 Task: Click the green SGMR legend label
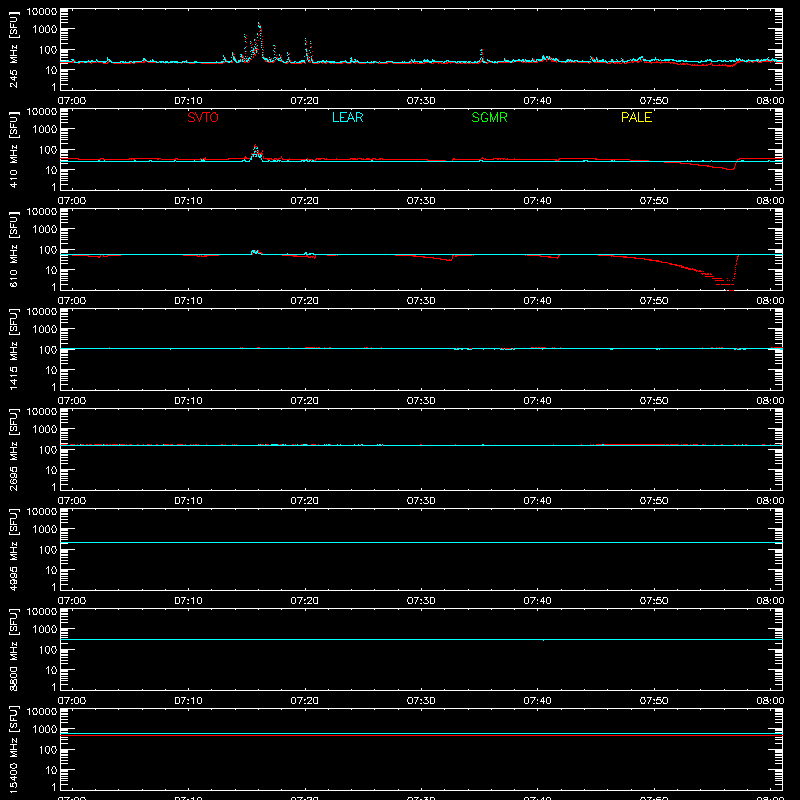click(x=489, y=117)
